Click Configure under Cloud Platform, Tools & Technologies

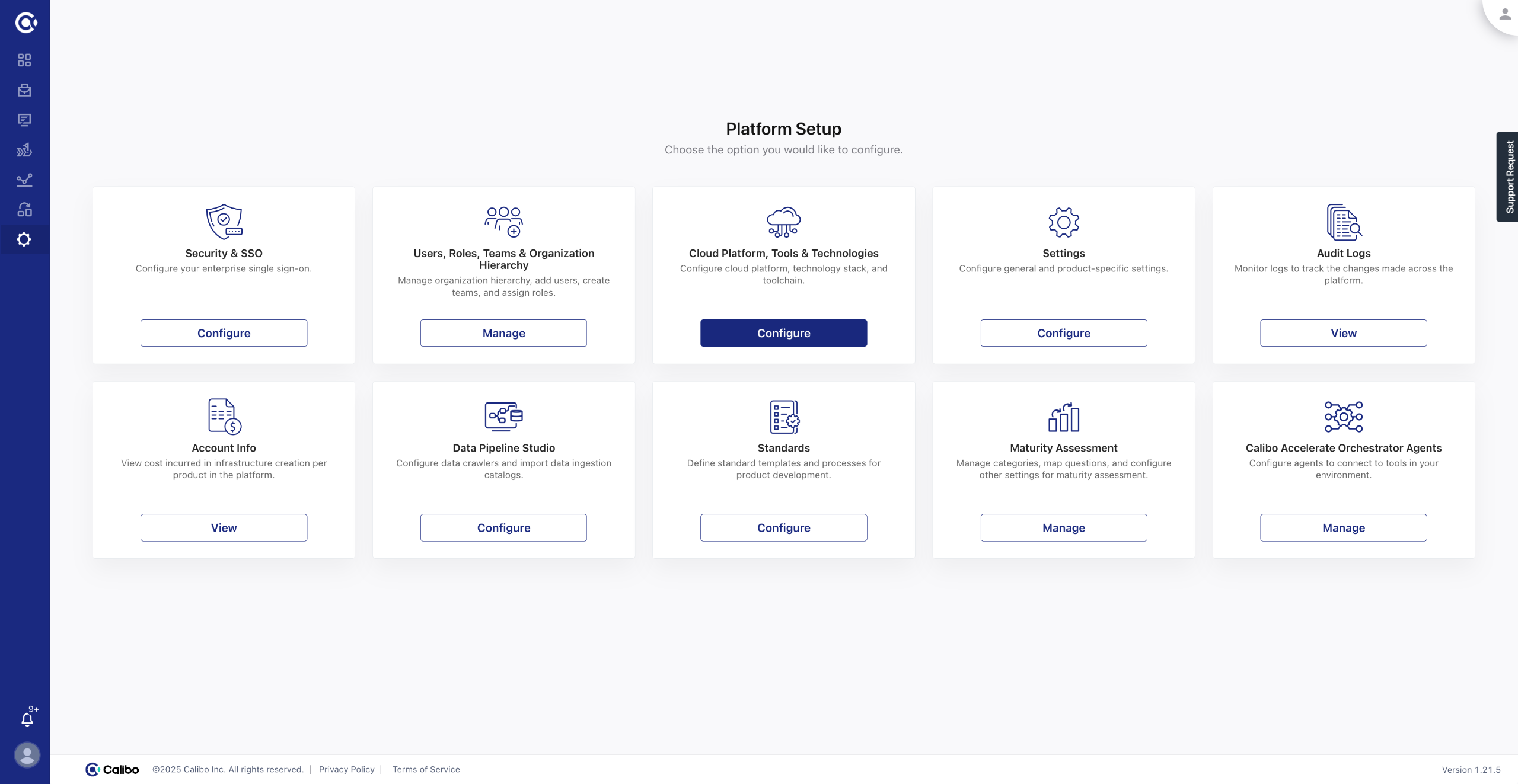pos(783,333)
